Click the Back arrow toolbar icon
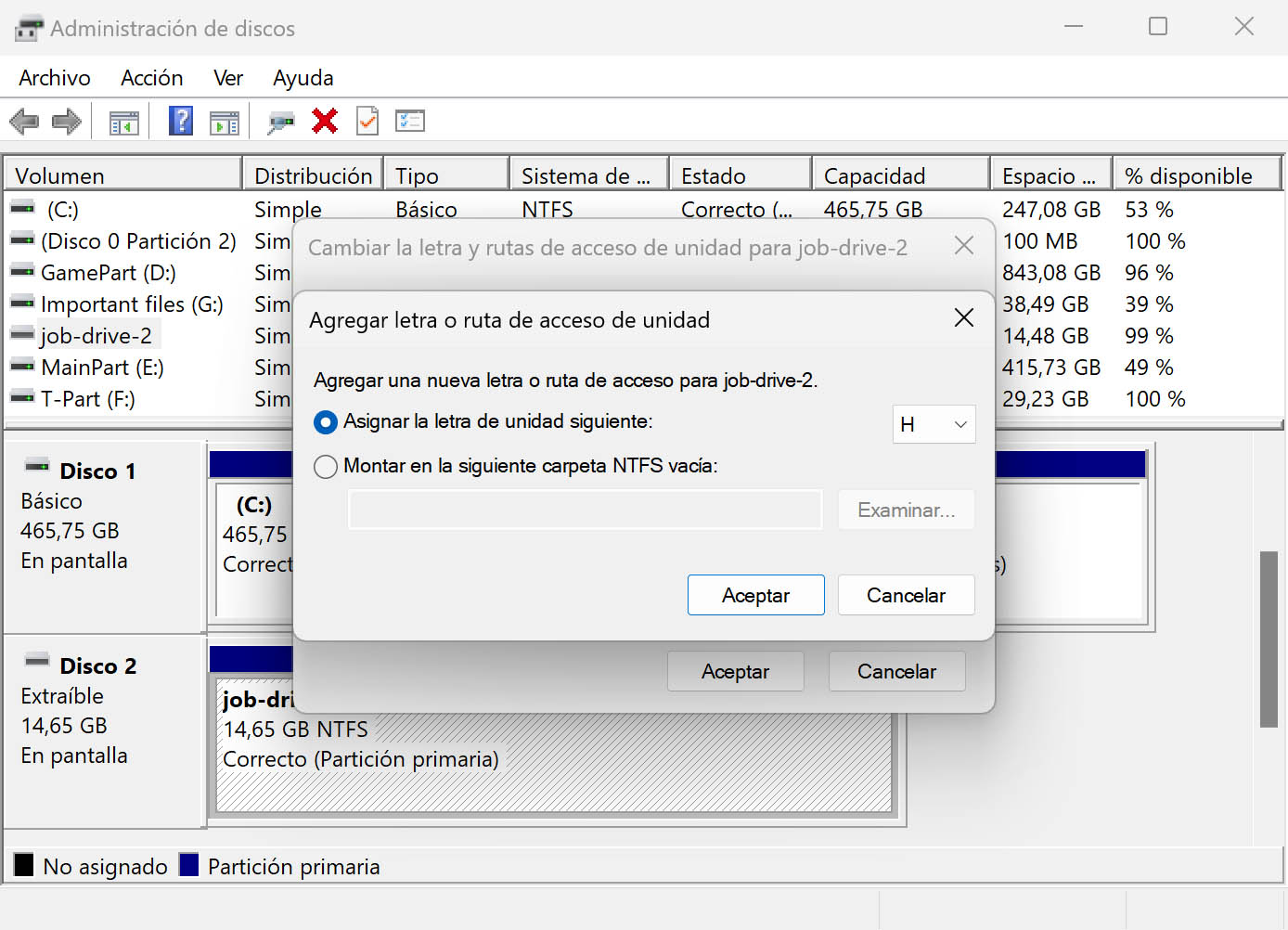 [x=24, y=122]
